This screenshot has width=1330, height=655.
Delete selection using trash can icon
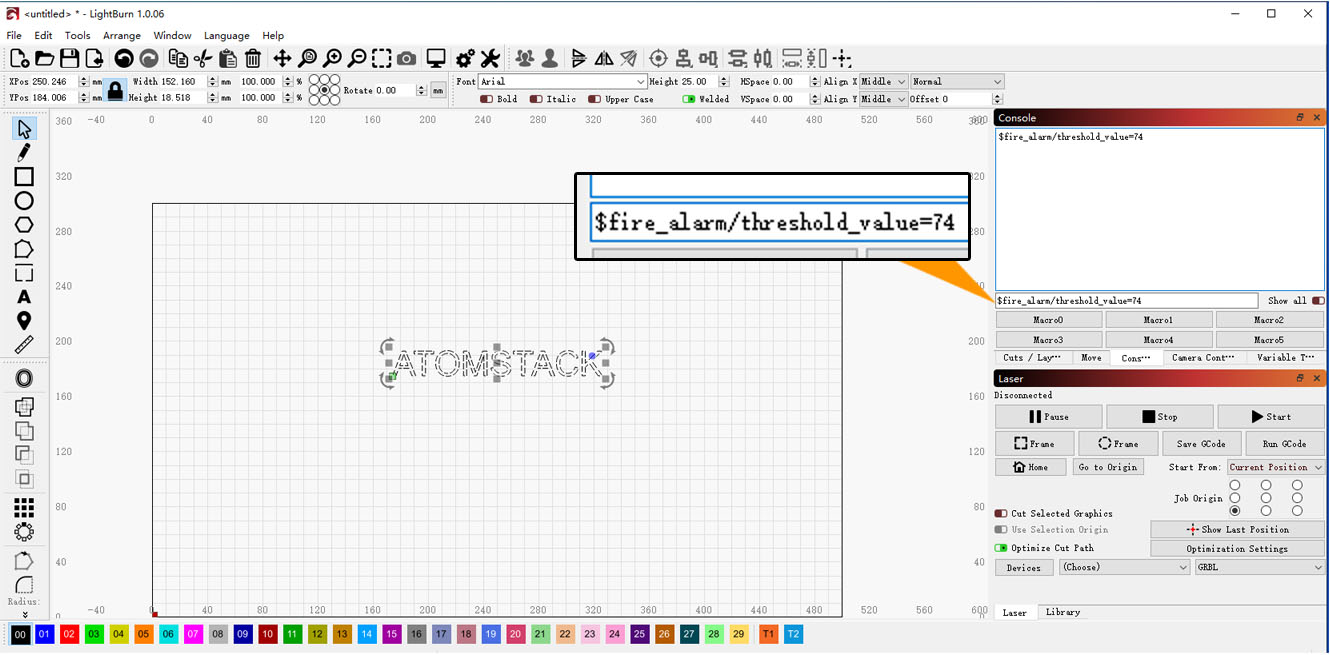(253, 59)
